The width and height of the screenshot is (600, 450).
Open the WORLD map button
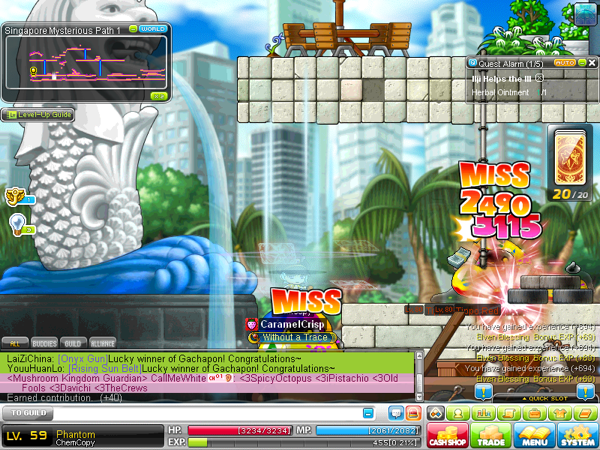[153, 29]
